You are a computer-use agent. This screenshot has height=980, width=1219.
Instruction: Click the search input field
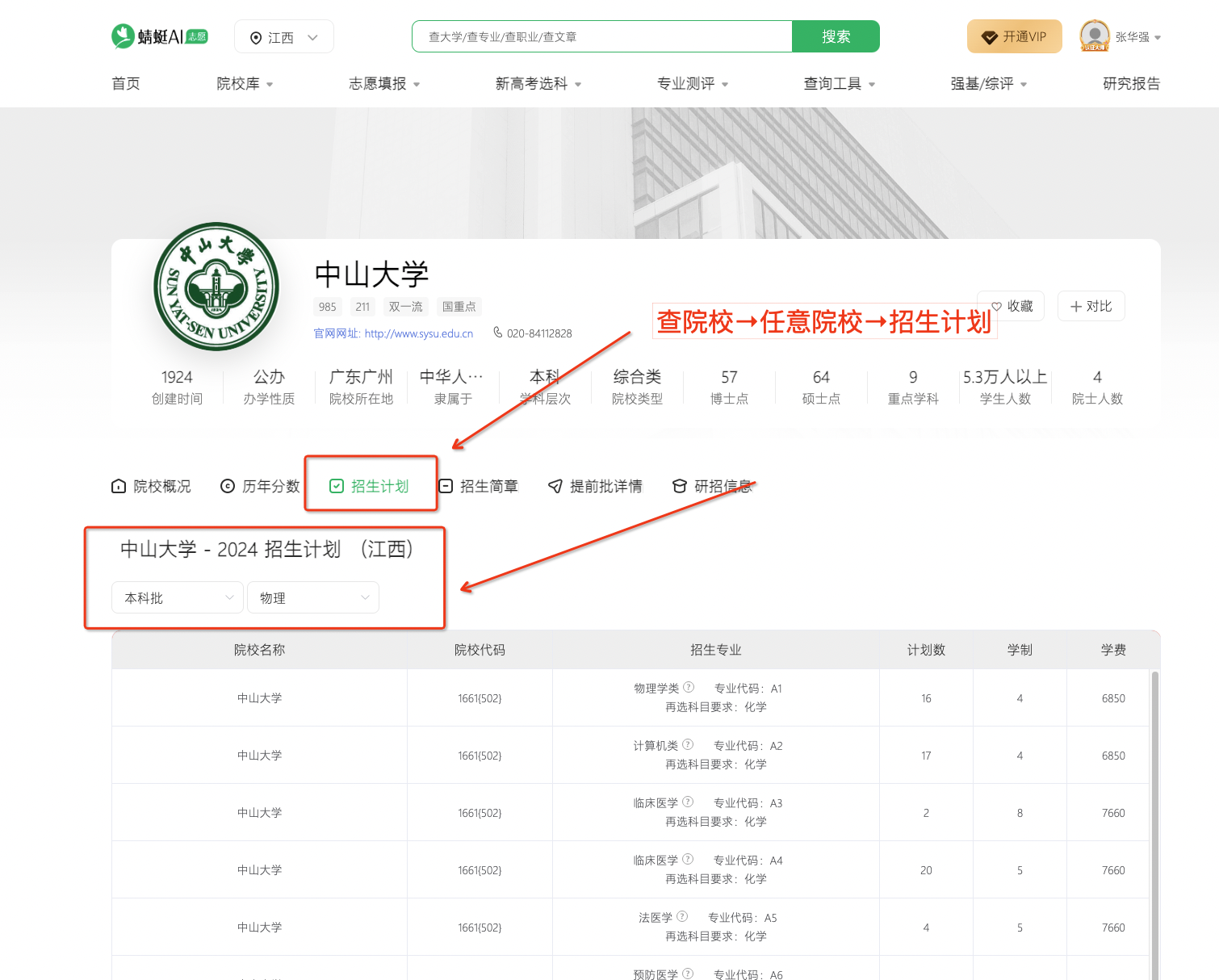[x=602, y=36]
